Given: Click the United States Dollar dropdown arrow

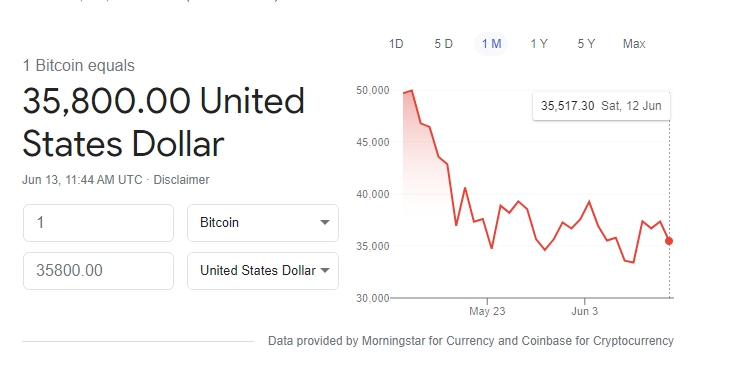Looking at the screenshot, I should 325,270.
